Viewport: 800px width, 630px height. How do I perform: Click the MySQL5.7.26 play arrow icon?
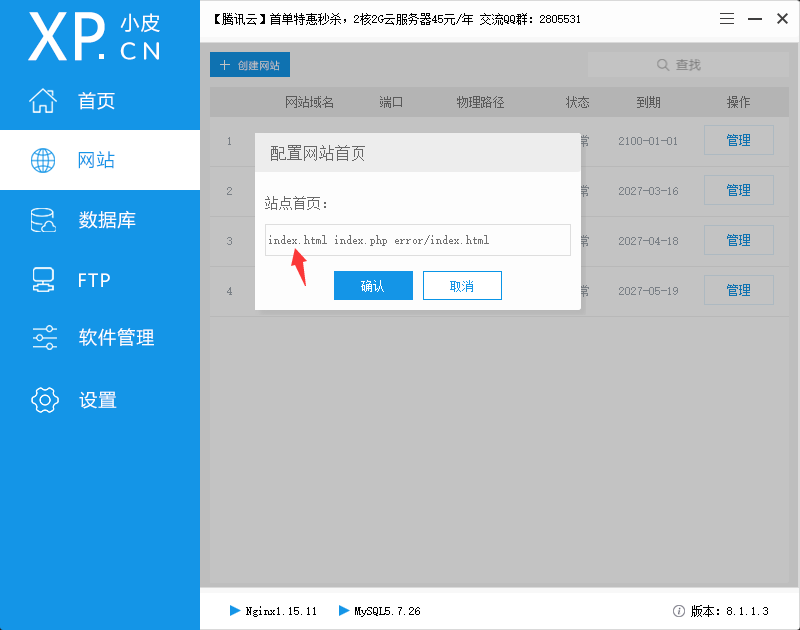click(345, 610)
